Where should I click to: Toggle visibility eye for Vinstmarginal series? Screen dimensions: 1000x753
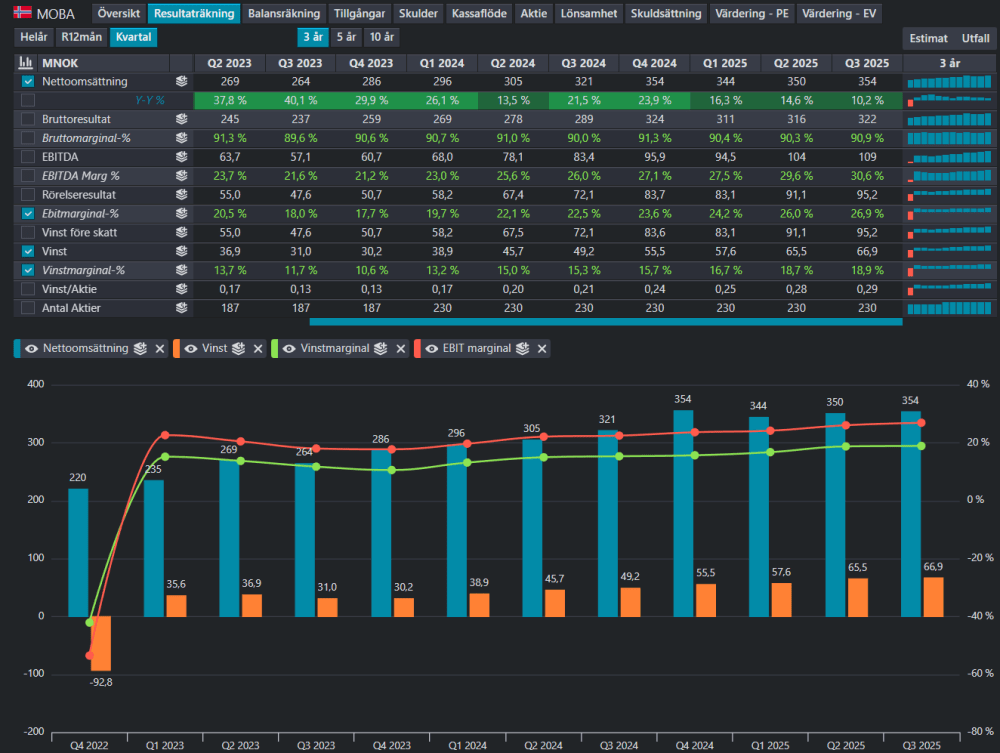[289, 349]
